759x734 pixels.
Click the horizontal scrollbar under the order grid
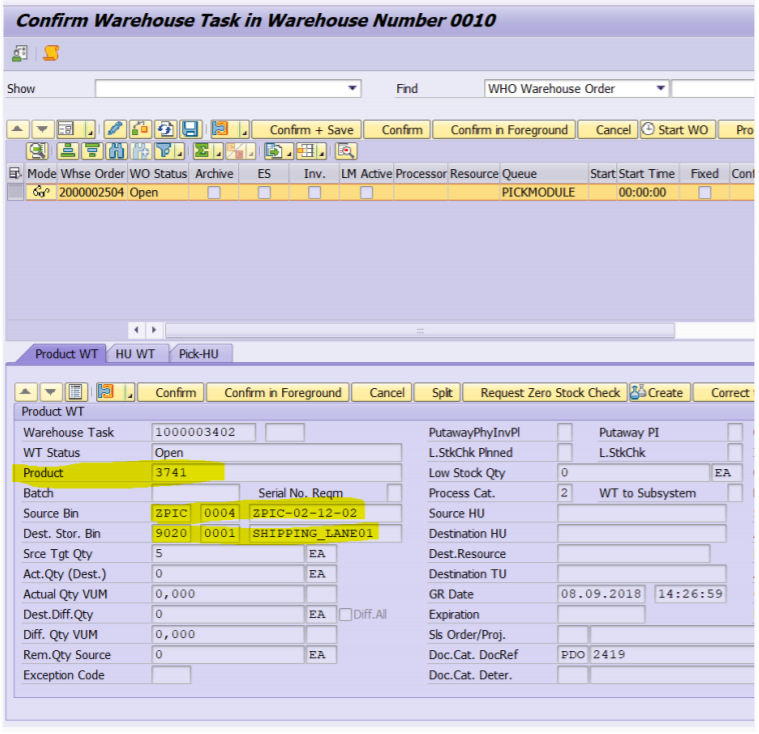418,330
